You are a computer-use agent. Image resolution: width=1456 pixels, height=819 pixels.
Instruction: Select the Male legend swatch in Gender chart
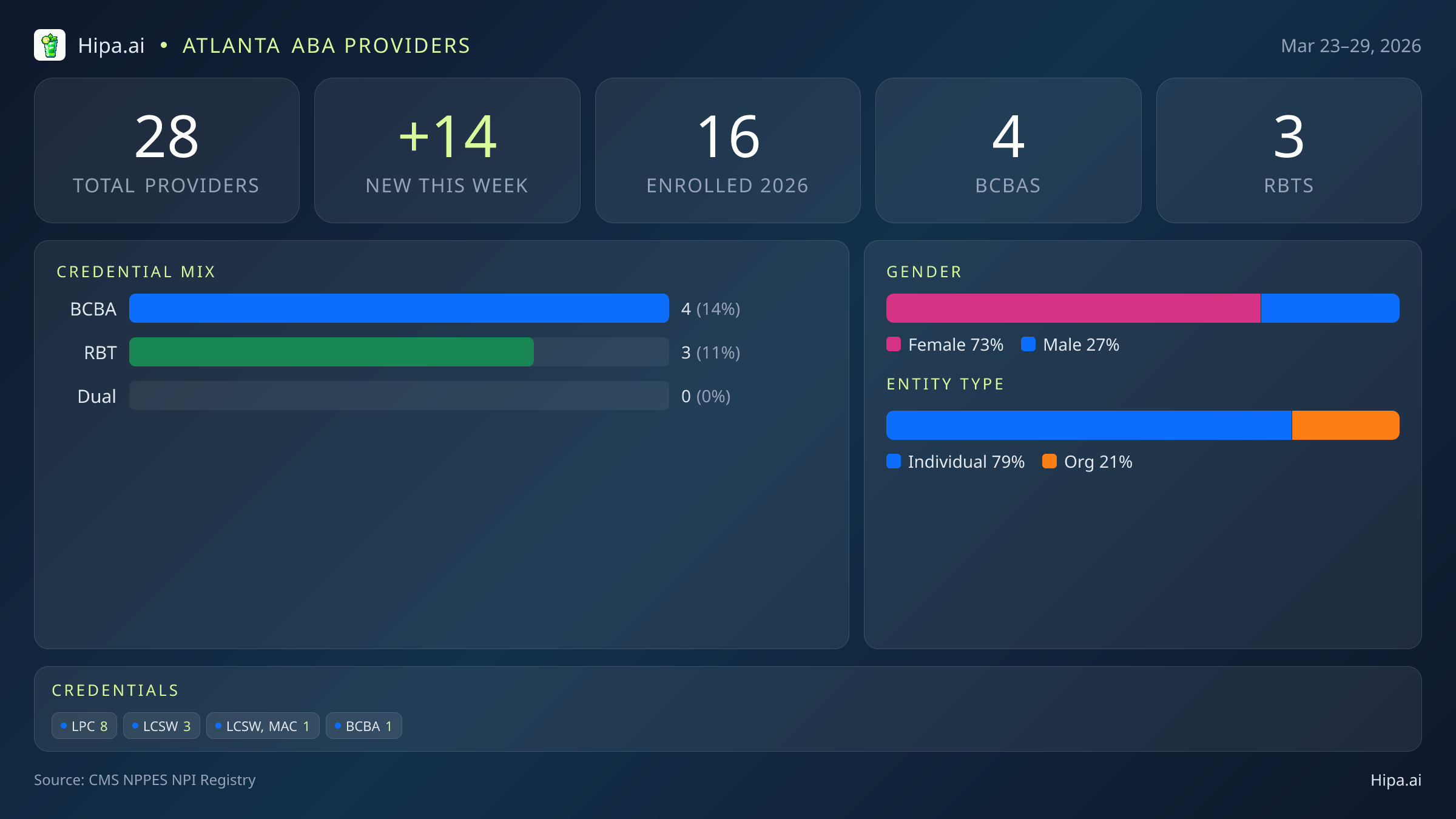[1030, 344]
